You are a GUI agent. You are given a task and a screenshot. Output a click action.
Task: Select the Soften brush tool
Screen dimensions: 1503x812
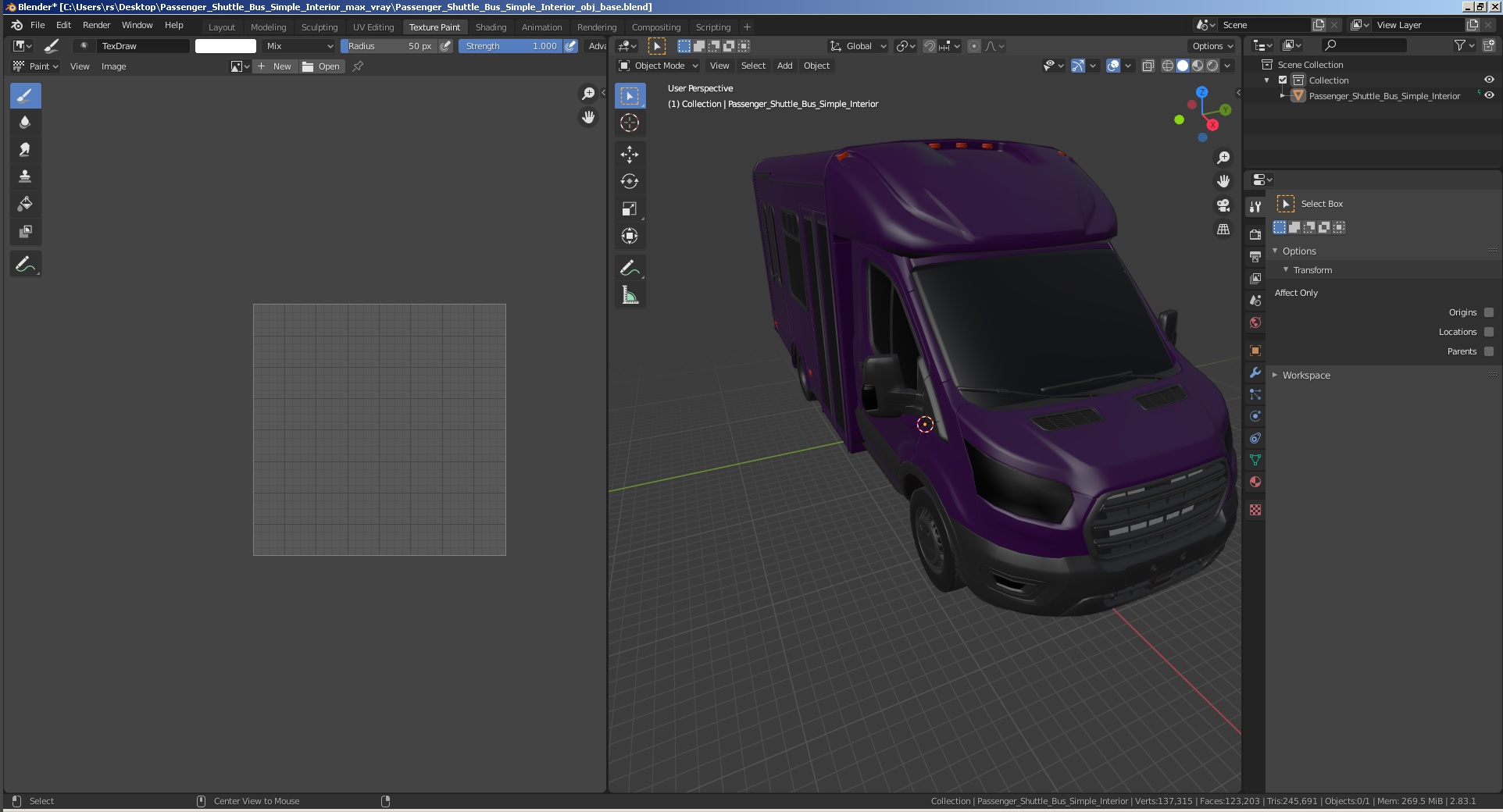pos(25,123)
